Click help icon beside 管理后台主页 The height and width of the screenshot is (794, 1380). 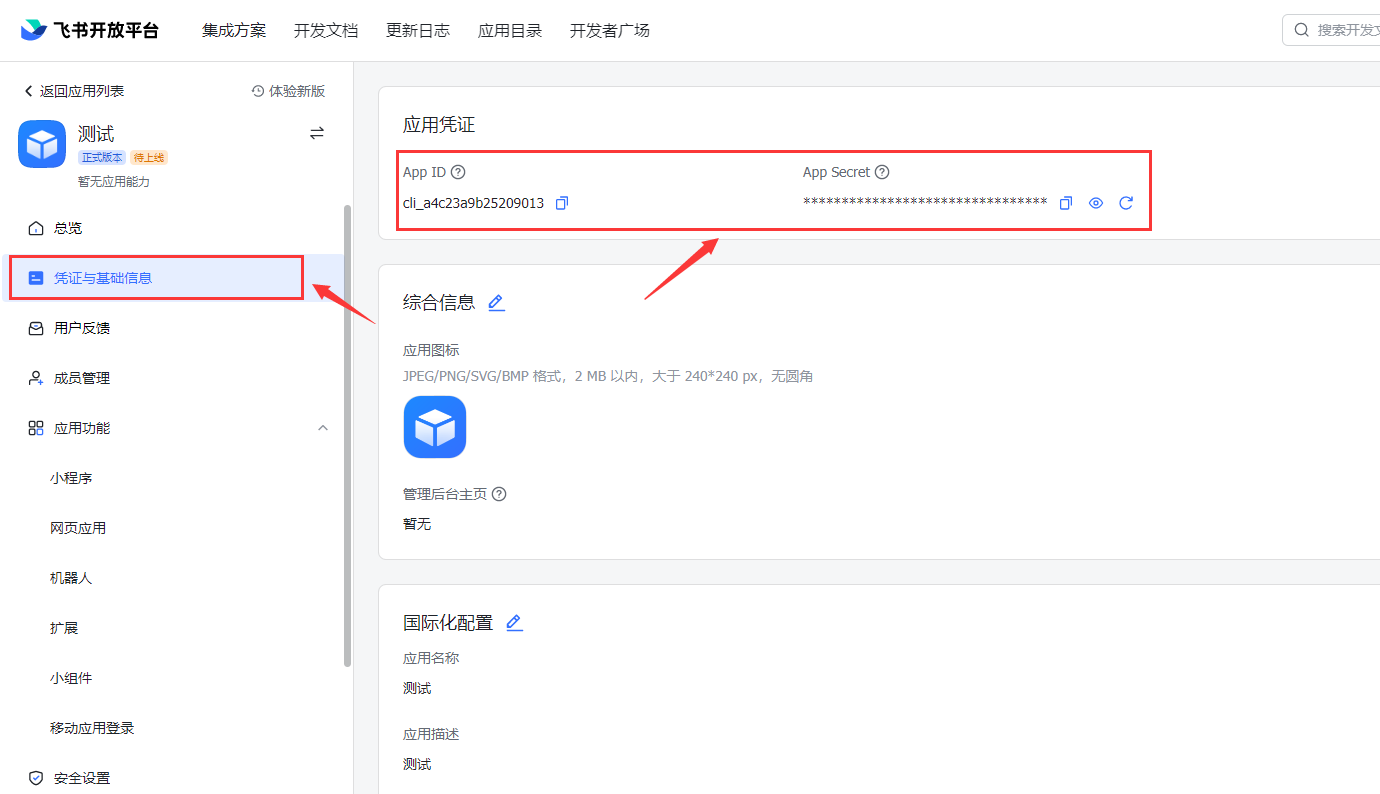coord(499,494)
